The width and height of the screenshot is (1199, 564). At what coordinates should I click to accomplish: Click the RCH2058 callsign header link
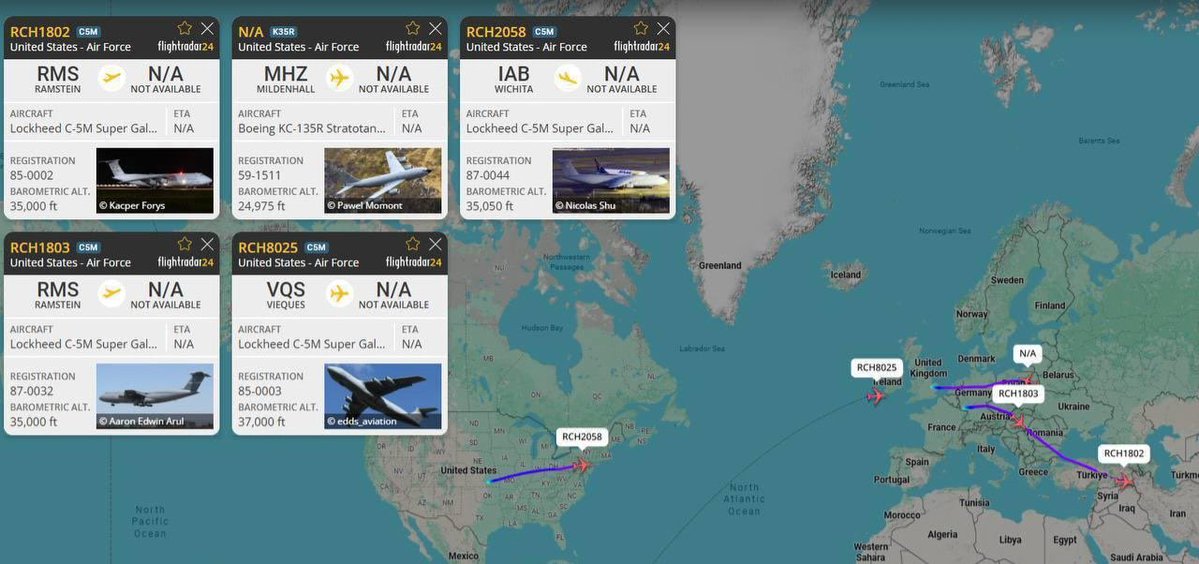496,32
